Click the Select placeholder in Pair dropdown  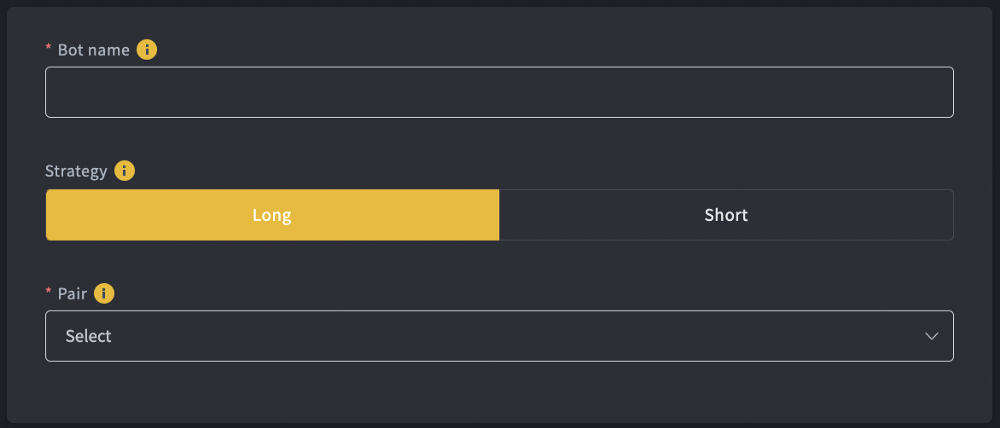(89, 336)
